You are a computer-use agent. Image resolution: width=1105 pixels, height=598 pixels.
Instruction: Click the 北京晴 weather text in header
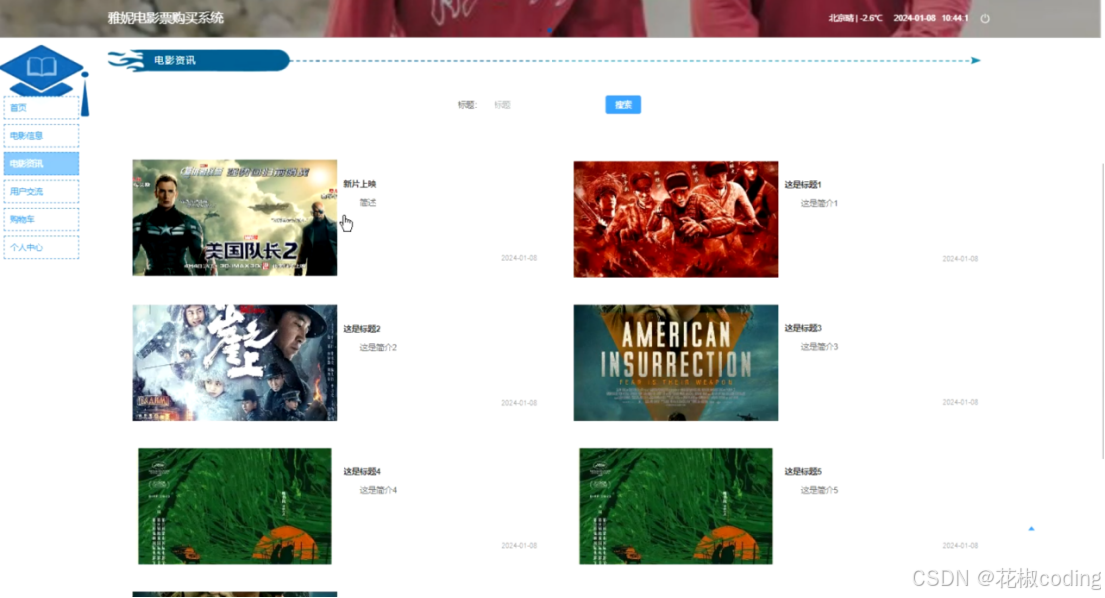[x=855, y=18]
